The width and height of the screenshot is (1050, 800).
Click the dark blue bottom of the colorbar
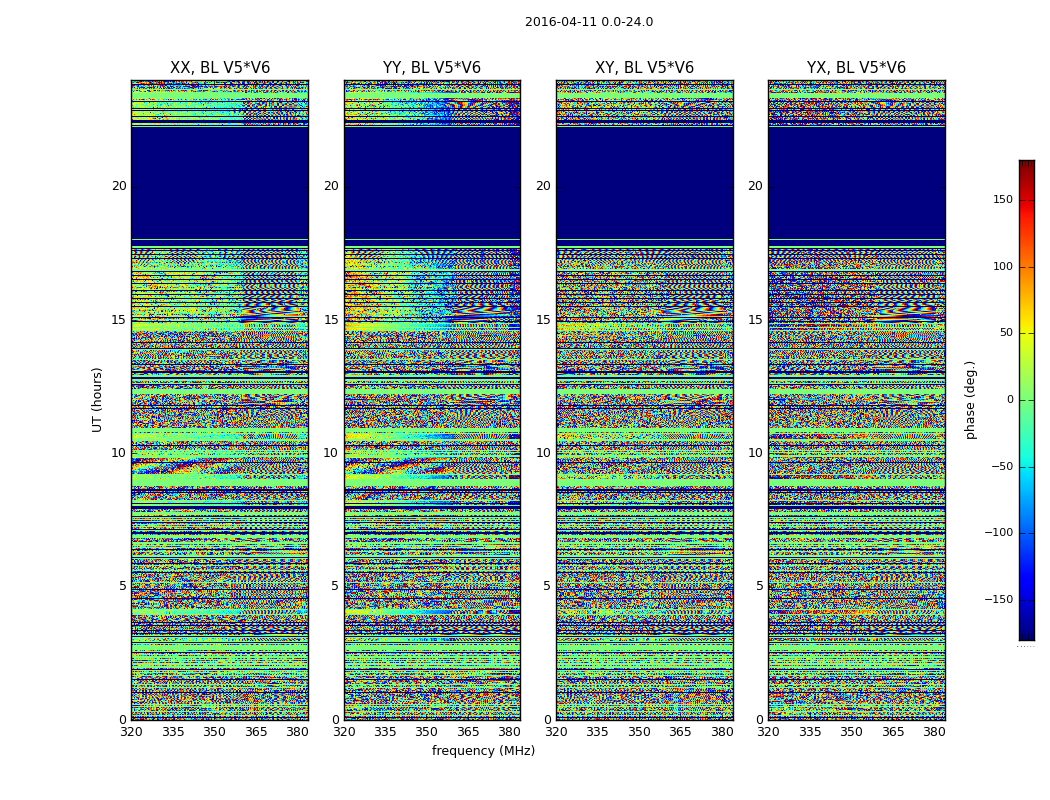[x=1026, y=633]
